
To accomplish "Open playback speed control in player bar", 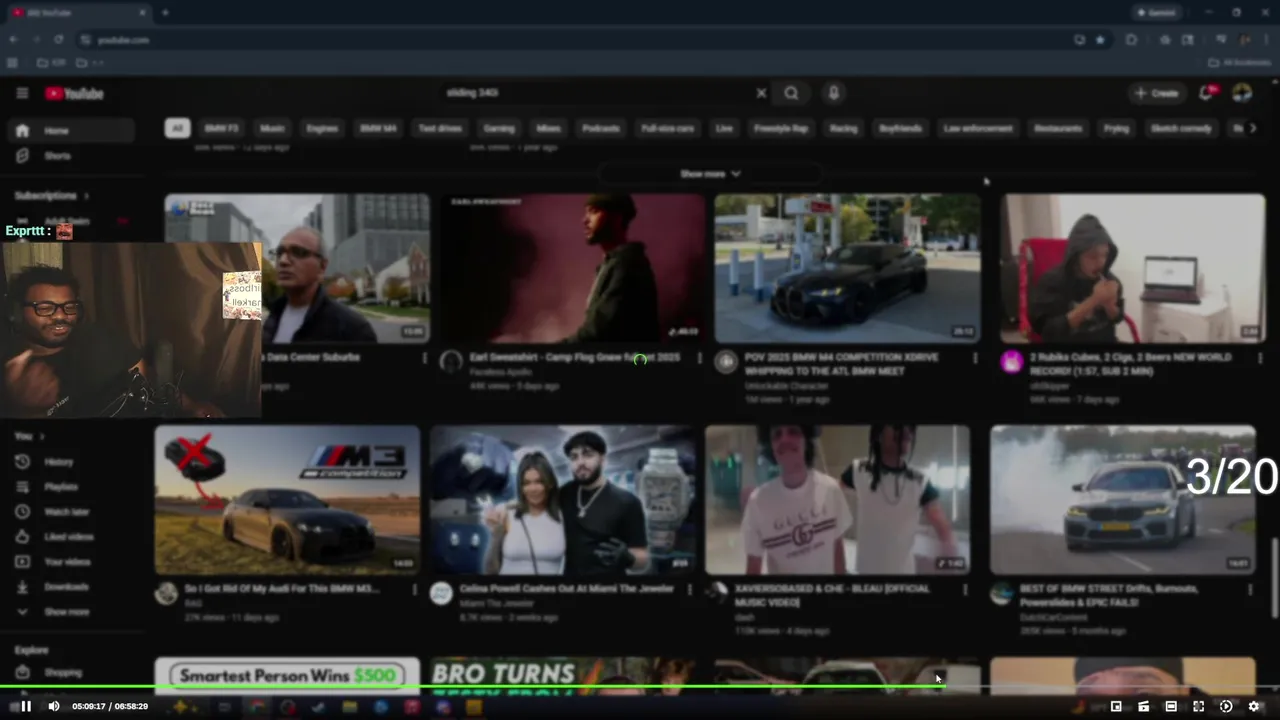I will coord(1226,706).
